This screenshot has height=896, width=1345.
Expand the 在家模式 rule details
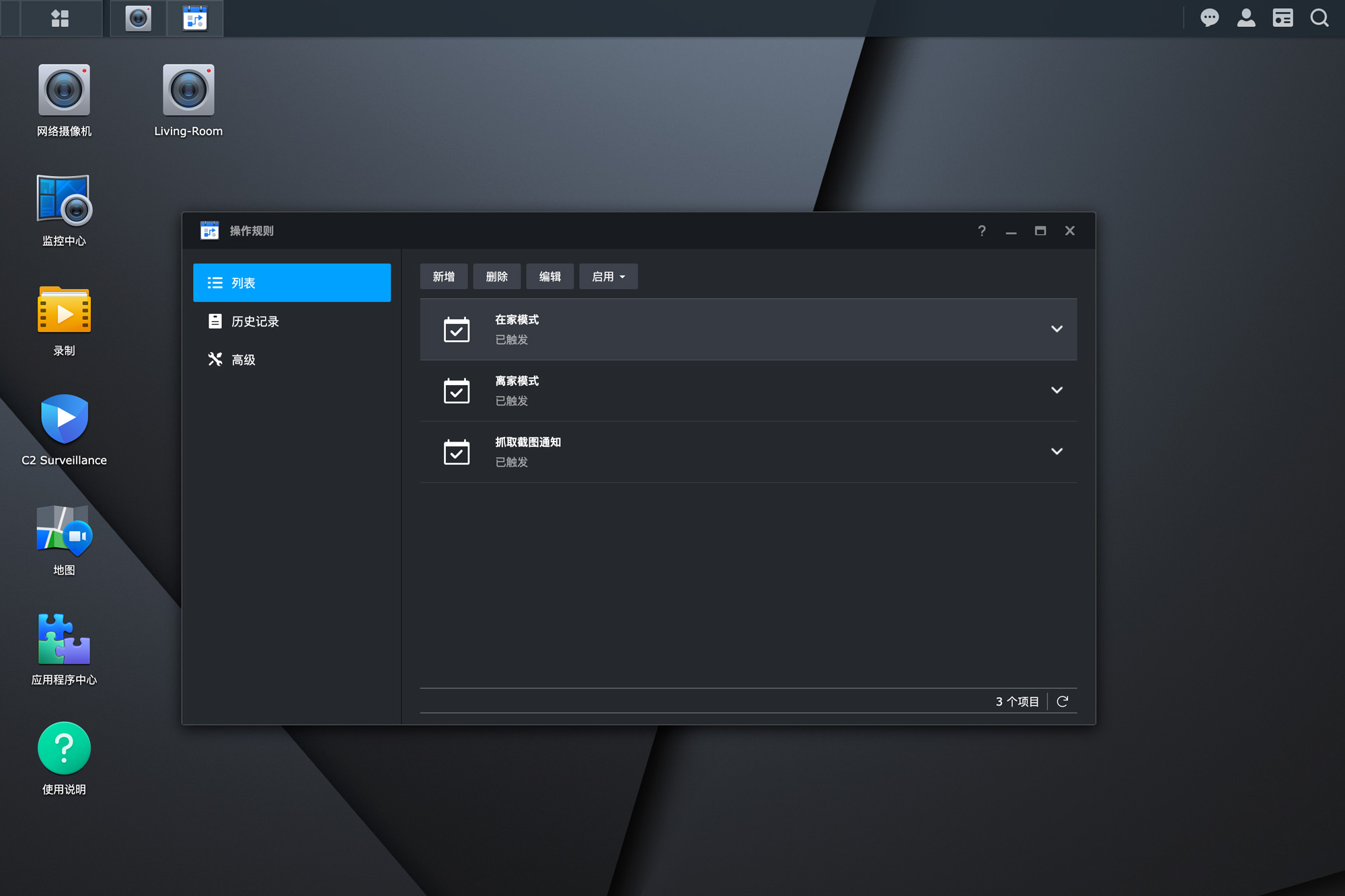pos(1056,329)
